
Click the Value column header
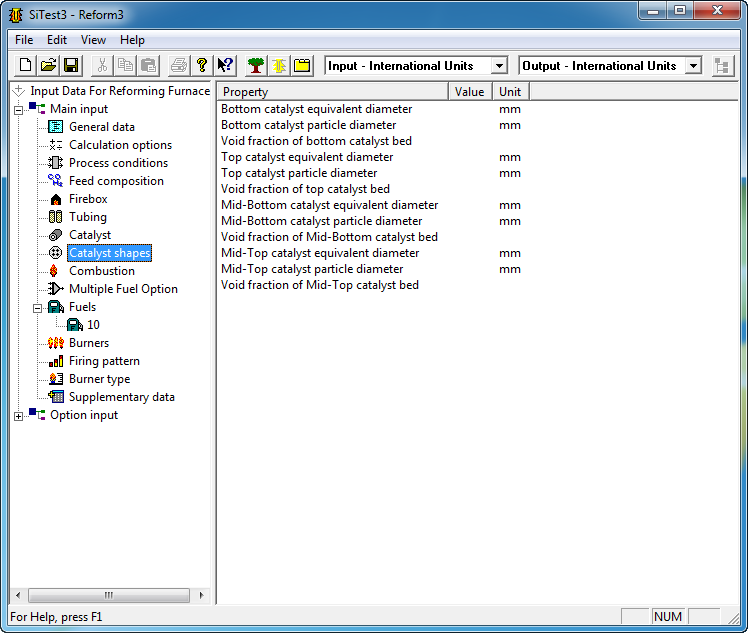click(x=470, y=92)
